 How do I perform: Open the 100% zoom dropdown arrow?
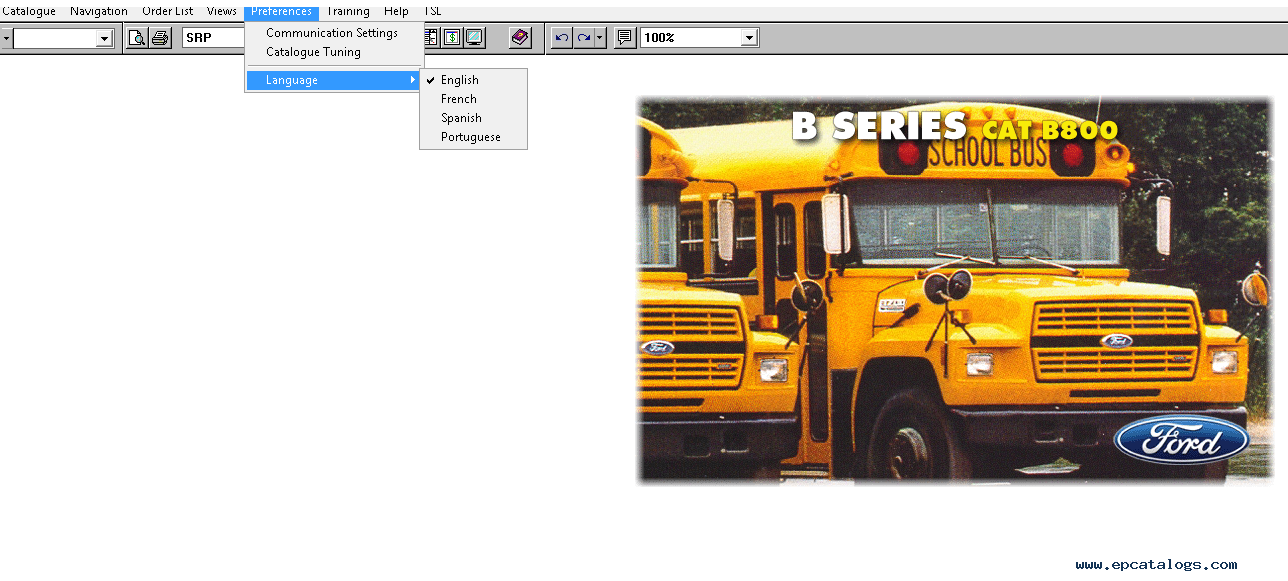tap(749, 38)
